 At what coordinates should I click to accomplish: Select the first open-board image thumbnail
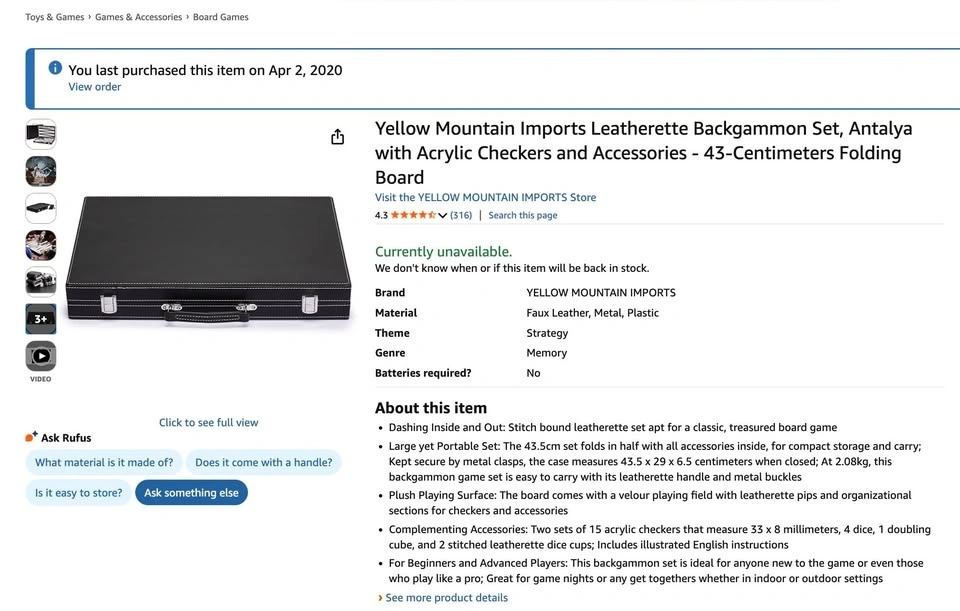pyautogui.click(x=41, y=134)
